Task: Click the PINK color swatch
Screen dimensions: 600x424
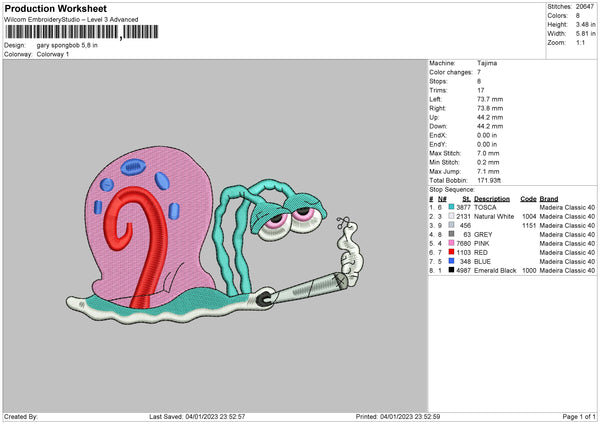Action: pyautogui.click(x=452, y=243)
